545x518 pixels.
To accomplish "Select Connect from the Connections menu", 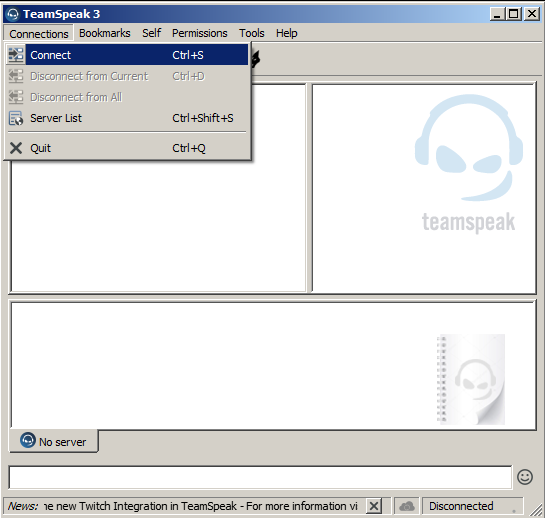I will 127,55.
